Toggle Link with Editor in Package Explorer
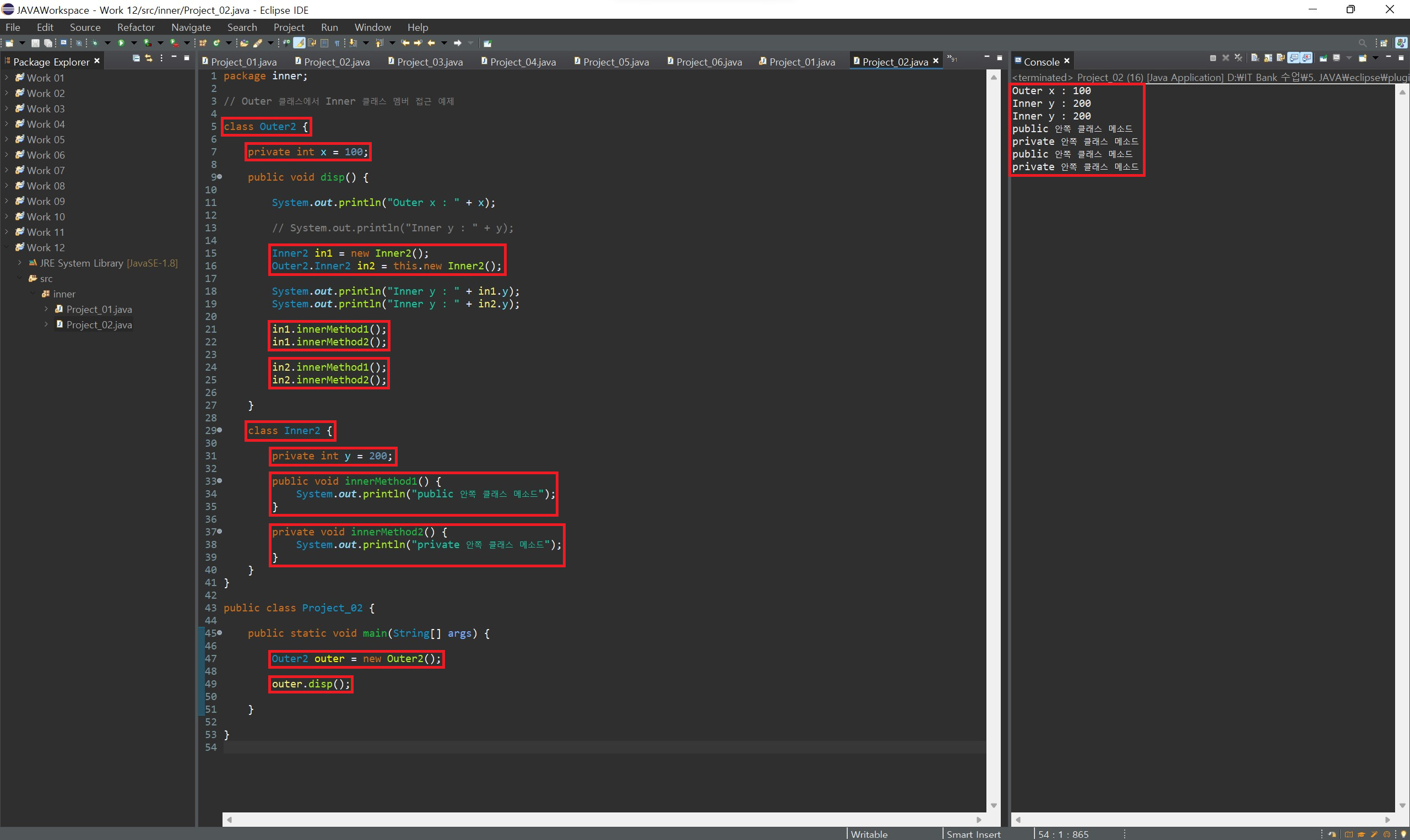Image resolution: width=1410 pixels, height=840 pixels. click(x=149, y=58)
